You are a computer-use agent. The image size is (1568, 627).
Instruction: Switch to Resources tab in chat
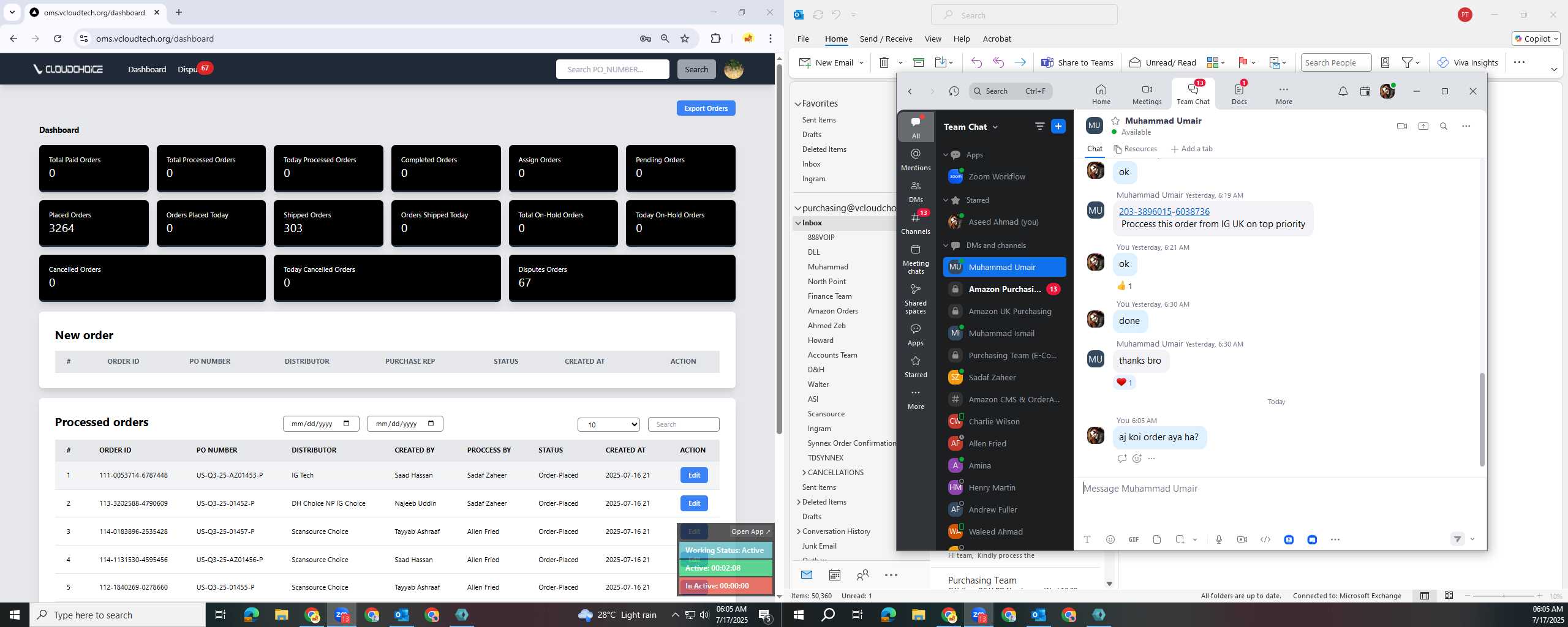(1135, 149)
